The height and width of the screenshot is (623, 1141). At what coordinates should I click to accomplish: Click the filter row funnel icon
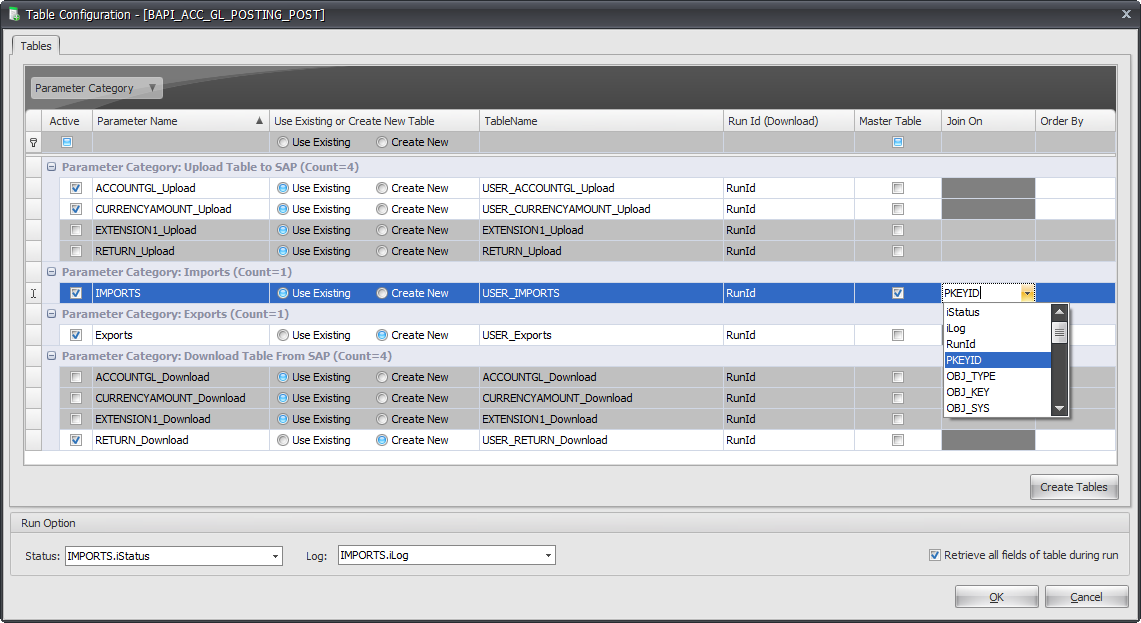(x=33, y=143)
